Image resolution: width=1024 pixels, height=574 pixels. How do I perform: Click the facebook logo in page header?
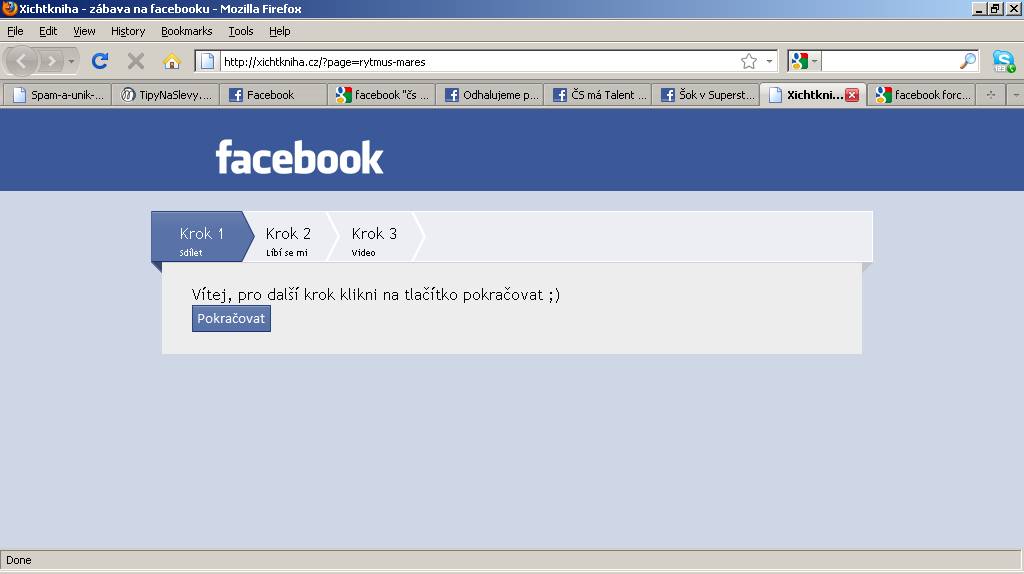(299, 157)
